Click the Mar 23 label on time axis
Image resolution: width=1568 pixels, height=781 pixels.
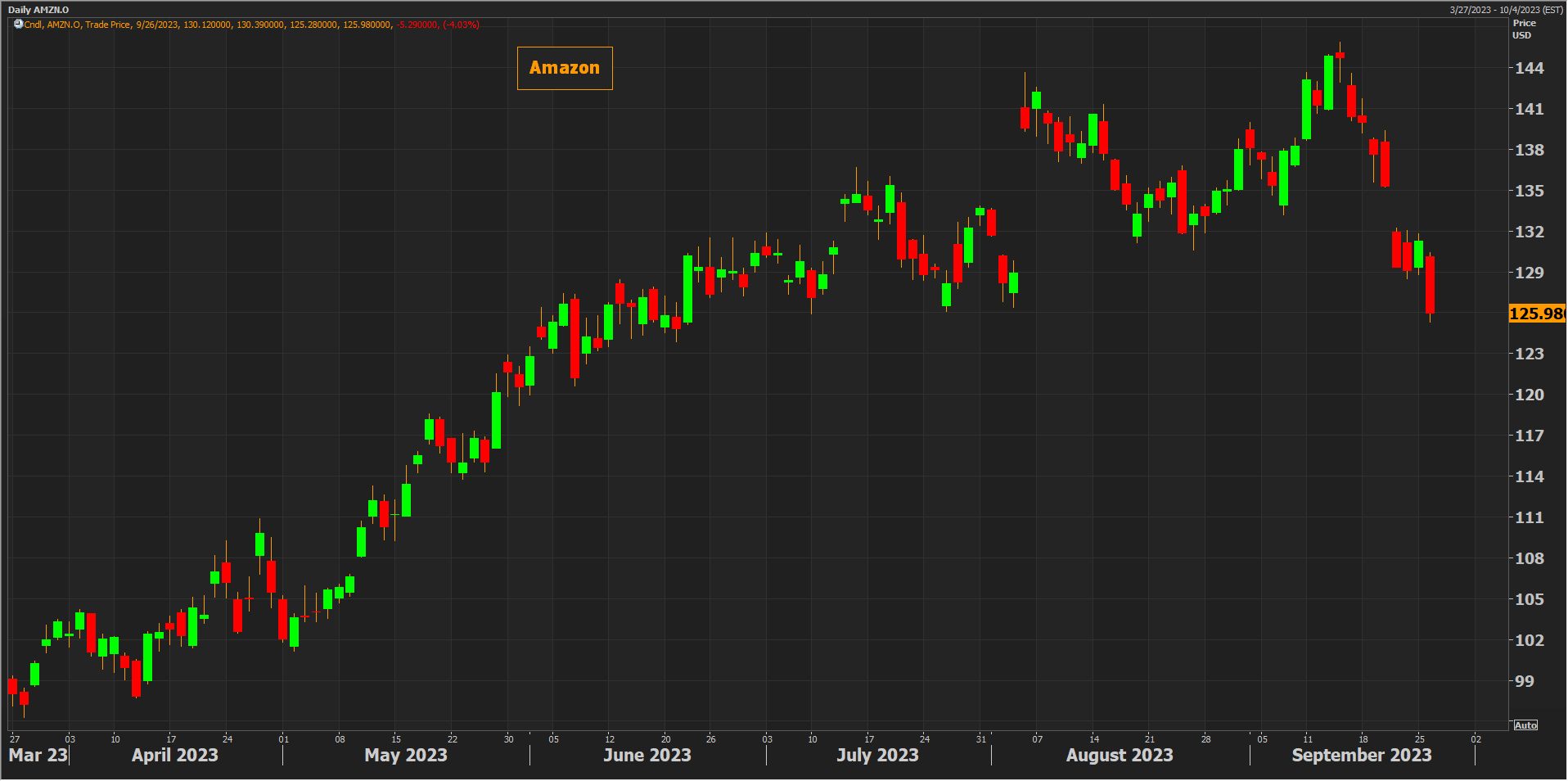38,755
